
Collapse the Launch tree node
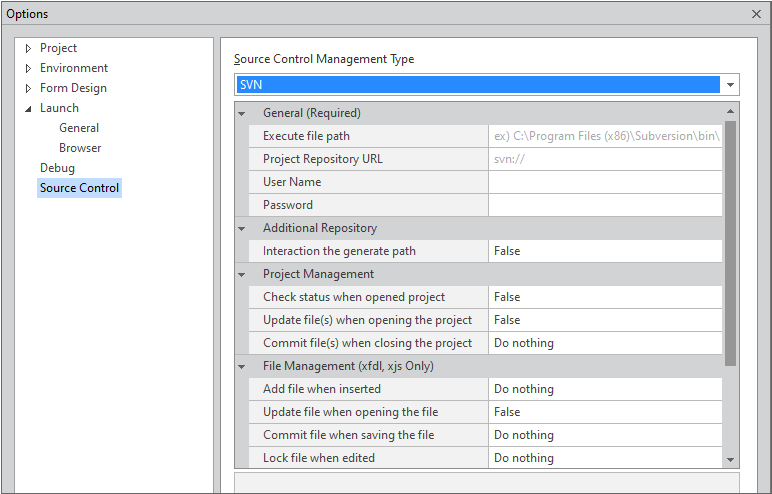tap(29, 108)
